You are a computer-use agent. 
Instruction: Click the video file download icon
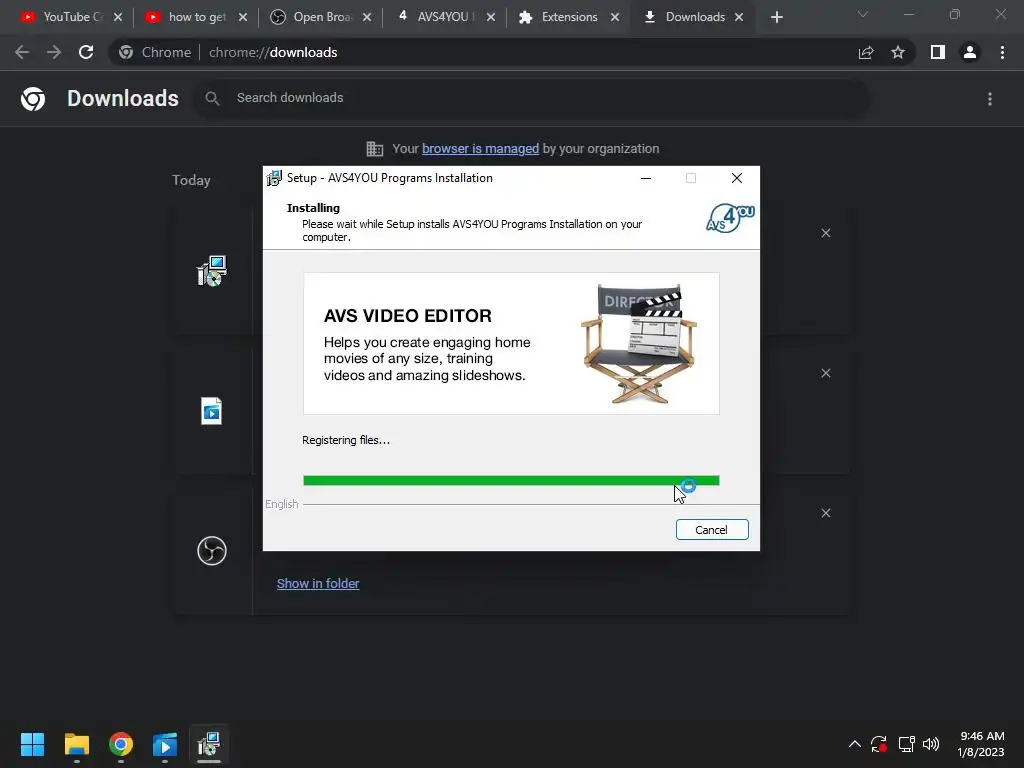point(212,411)
